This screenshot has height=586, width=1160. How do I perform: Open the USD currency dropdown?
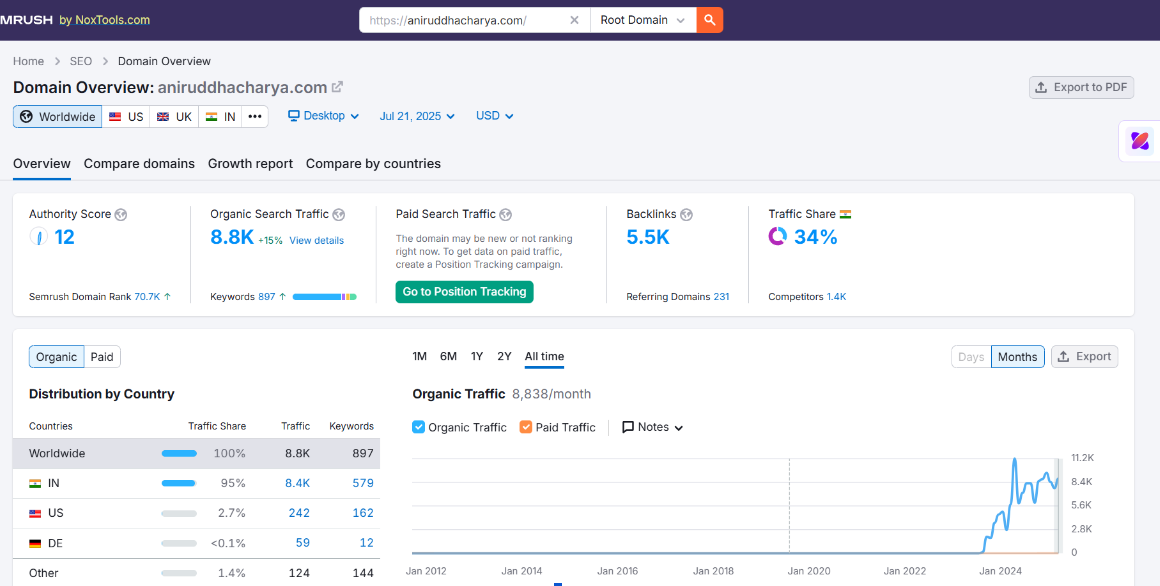click(x=494, y=116)
